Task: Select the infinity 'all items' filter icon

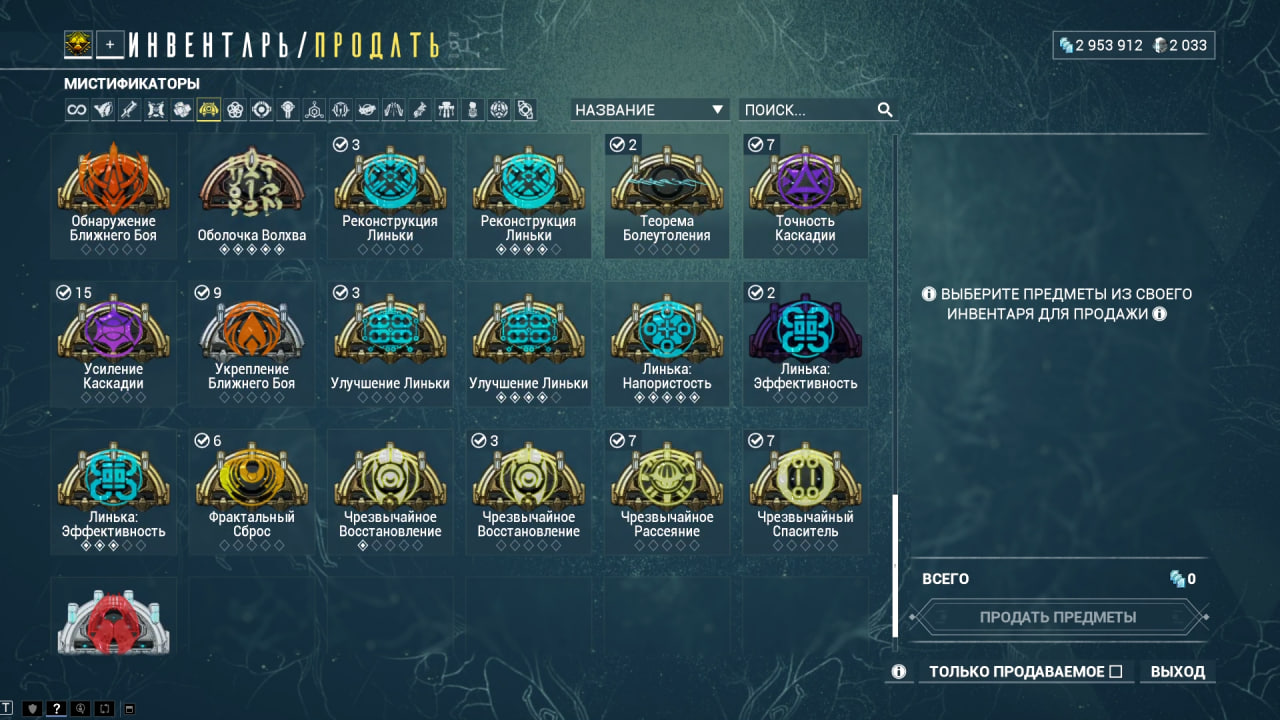Action: click(x=76, y=110)
